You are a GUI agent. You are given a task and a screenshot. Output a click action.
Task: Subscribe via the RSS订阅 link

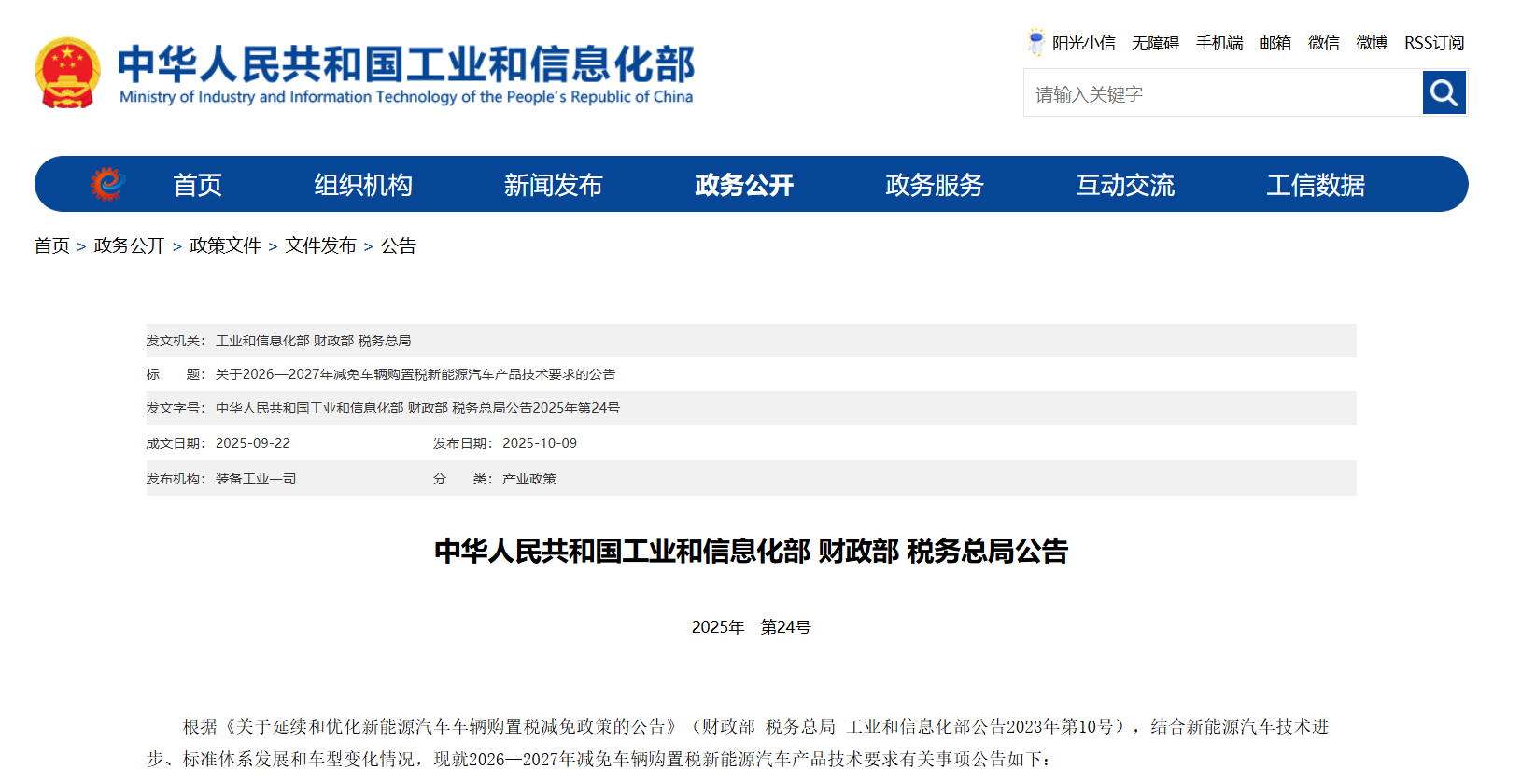(1433, 43)
